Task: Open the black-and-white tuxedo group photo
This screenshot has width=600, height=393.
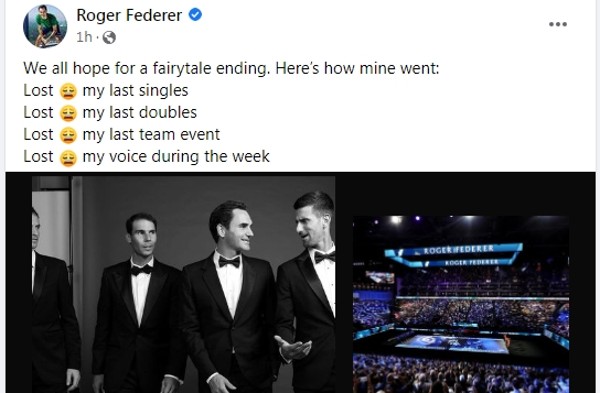Action: click(x=184, y=284)
